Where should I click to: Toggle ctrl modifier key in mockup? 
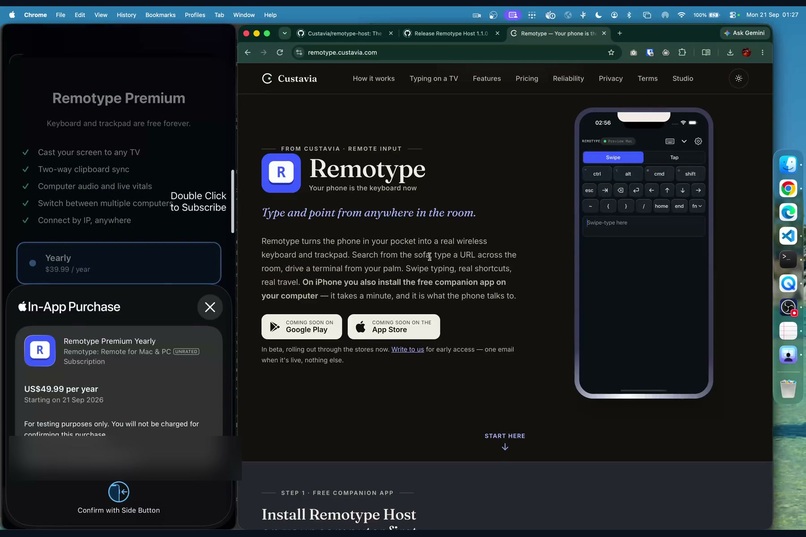pyautogui.click(x=597, y=174)
